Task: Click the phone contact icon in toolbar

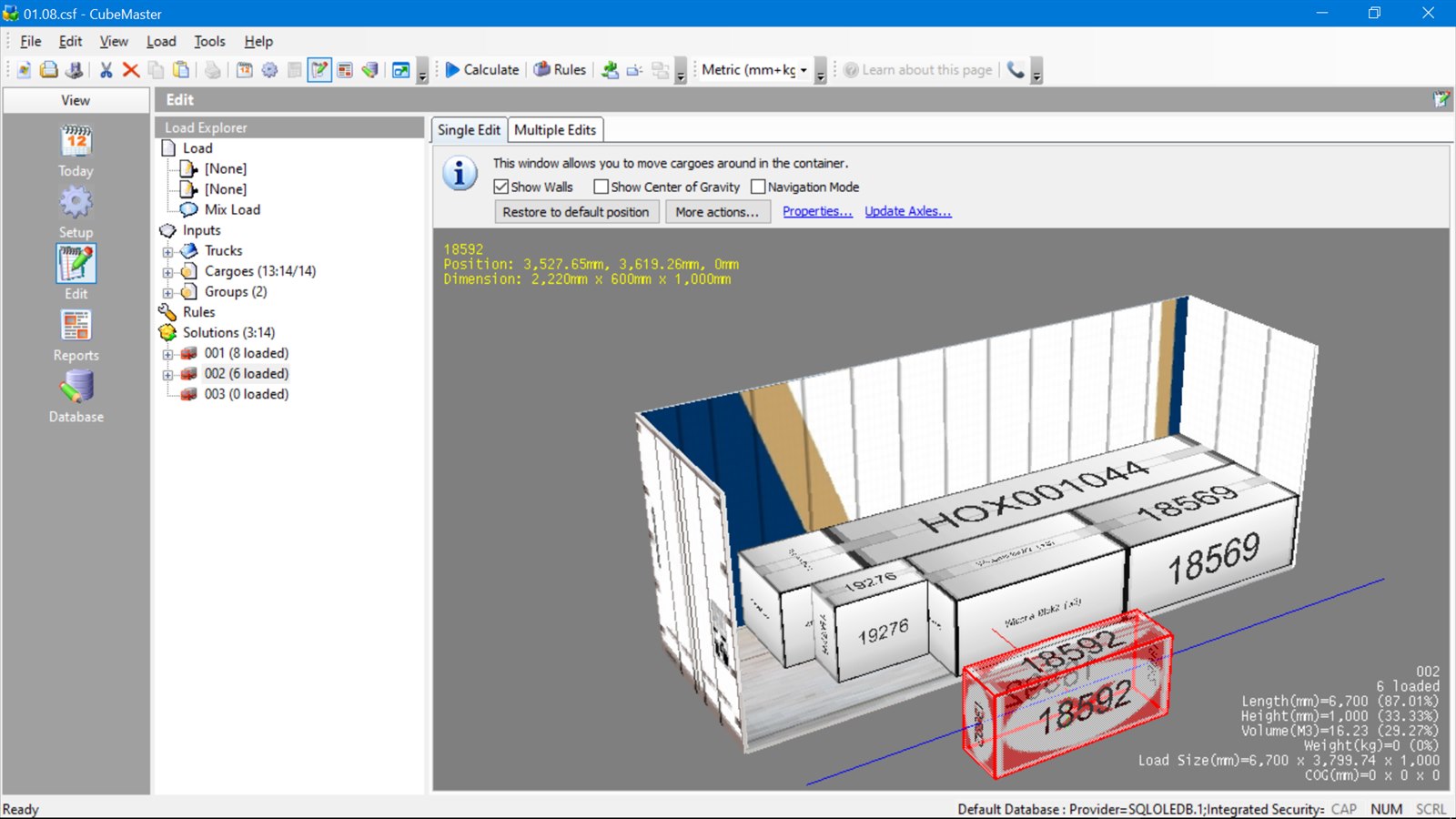Action: point(1016,70)
